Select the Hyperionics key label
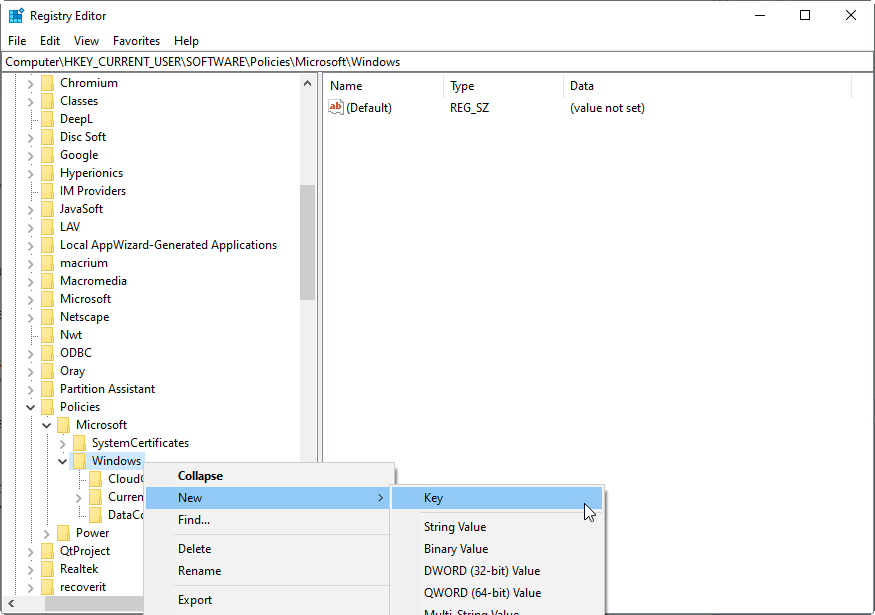Screen dimensions: 875x615 pyautogui.click(x=92, y=173)
